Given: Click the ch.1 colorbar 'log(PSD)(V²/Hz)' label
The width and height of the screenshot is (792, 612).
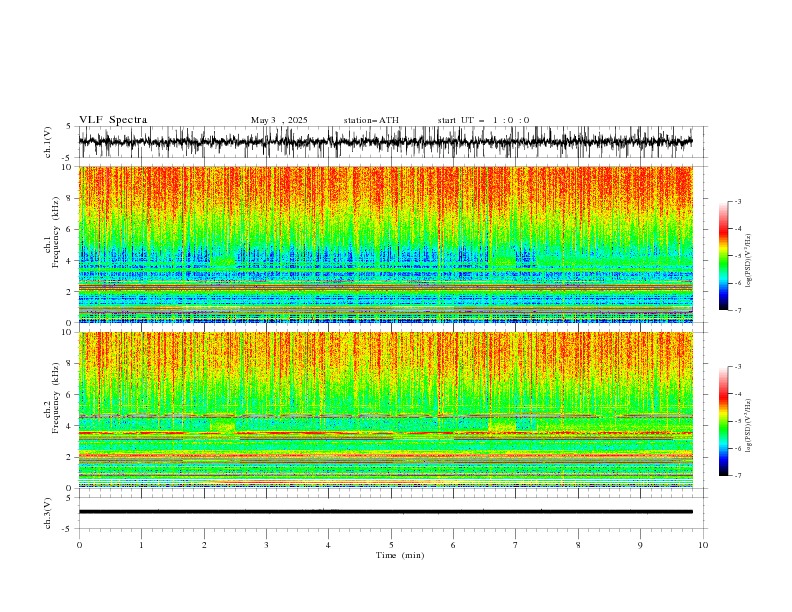Looking at the screenshot, I should (x=748, y=261).
